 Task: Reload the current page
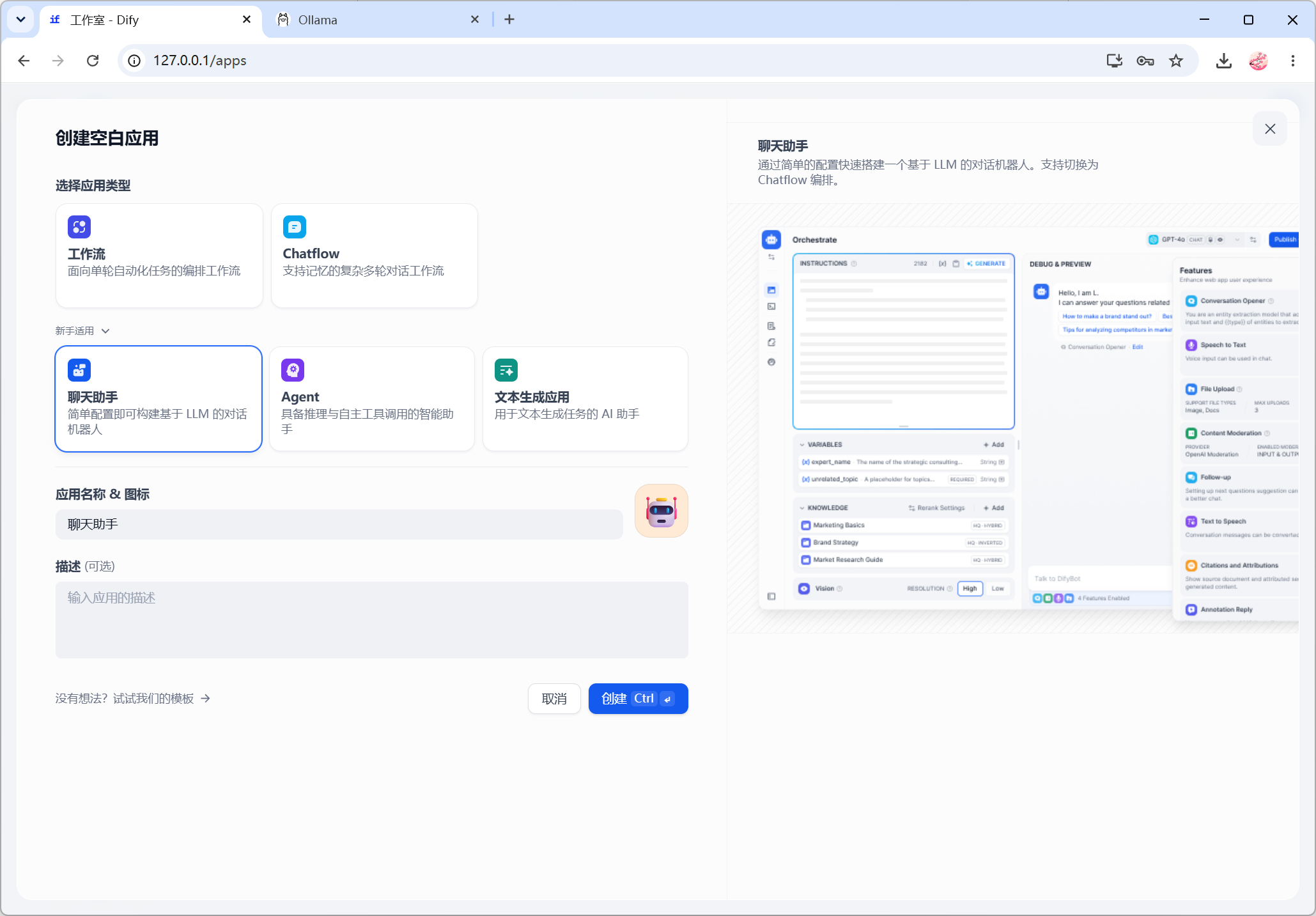(93, 61)
